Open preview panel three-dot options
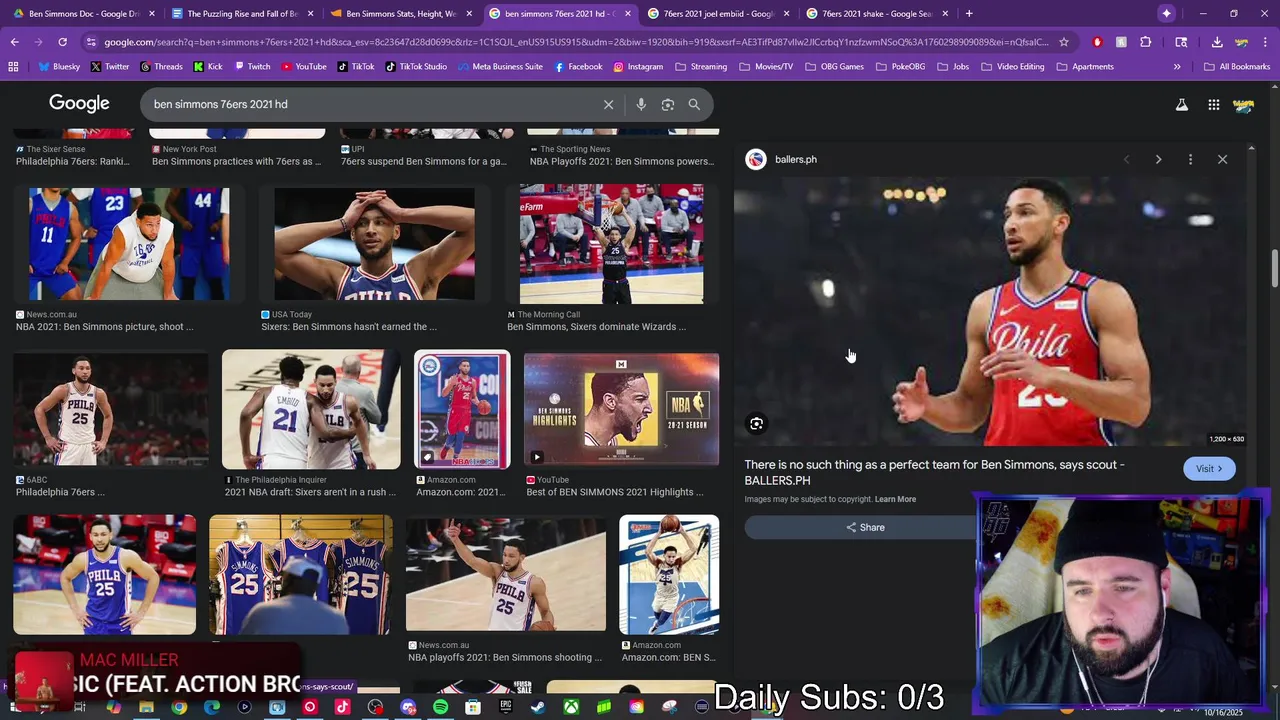This screenshot has width=1280, height=720. click(1190, 159)
